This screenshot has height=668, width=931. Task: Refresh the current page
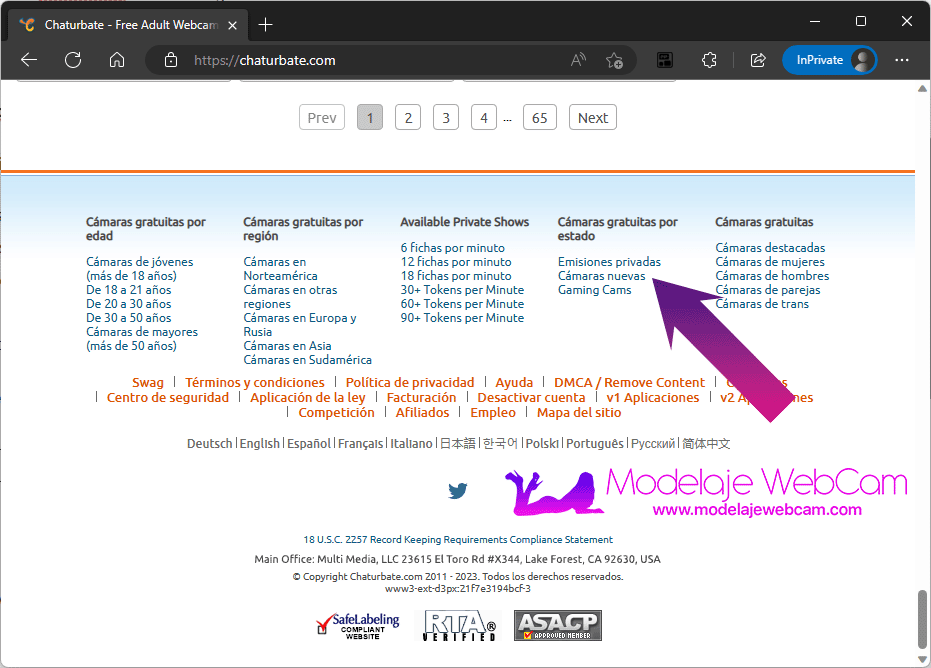pyautogui.click(x=73, y=60)
